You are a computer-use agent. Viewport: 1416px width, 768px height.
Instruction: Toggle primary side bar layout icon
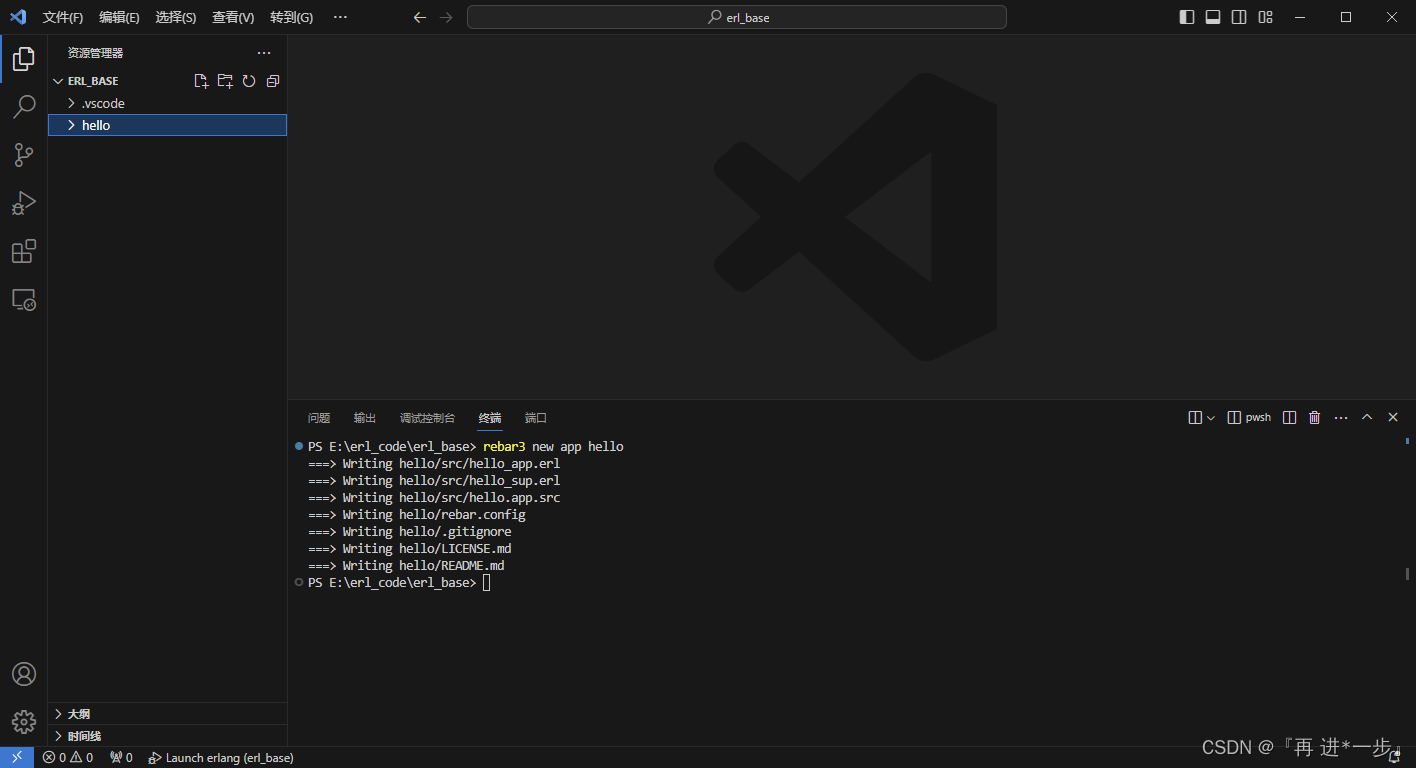(x=1187, y=17)
